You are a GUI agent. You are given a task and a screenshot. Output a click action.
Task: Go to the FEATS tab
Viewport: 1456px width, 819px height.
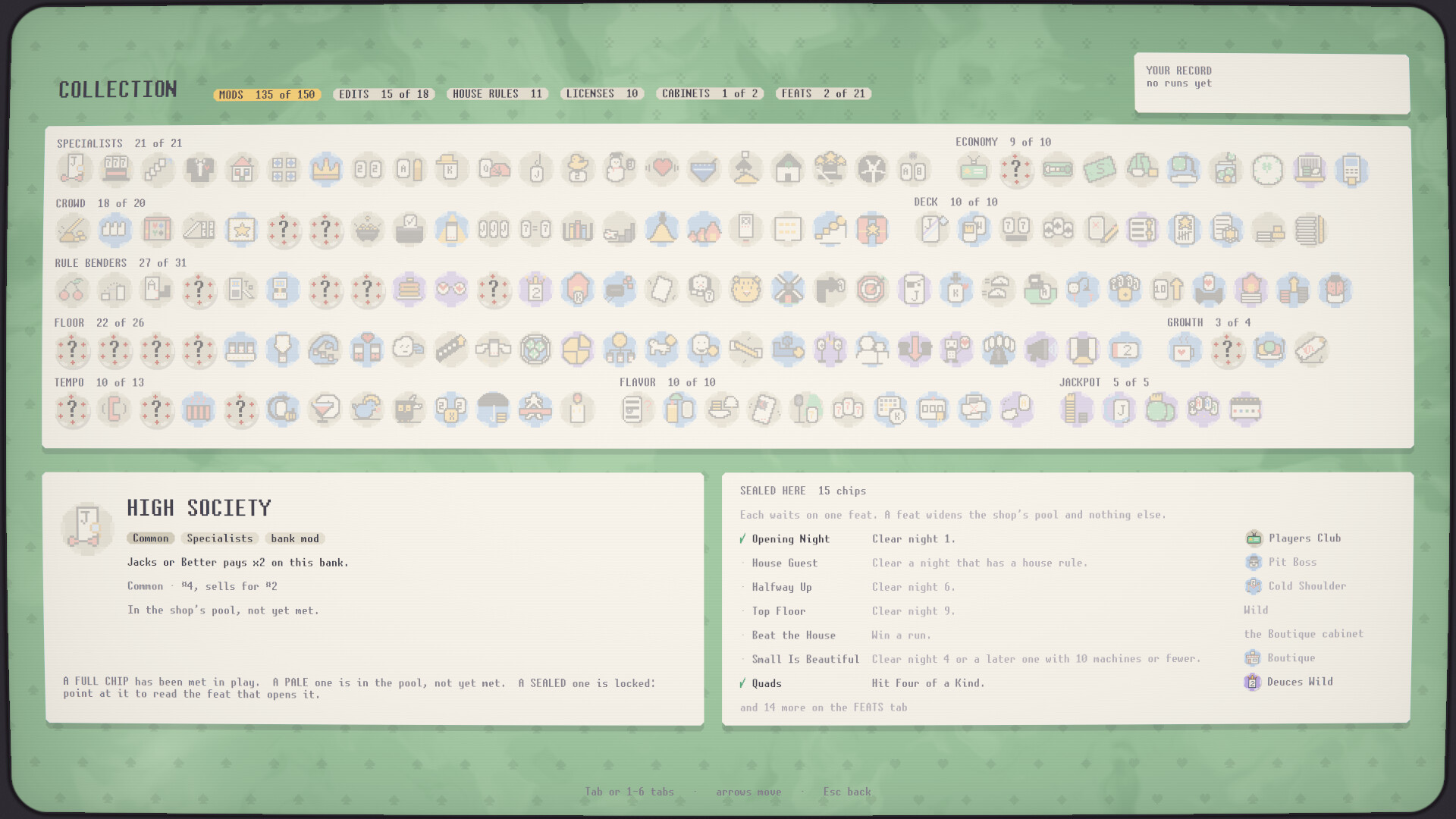coord(824,94)
